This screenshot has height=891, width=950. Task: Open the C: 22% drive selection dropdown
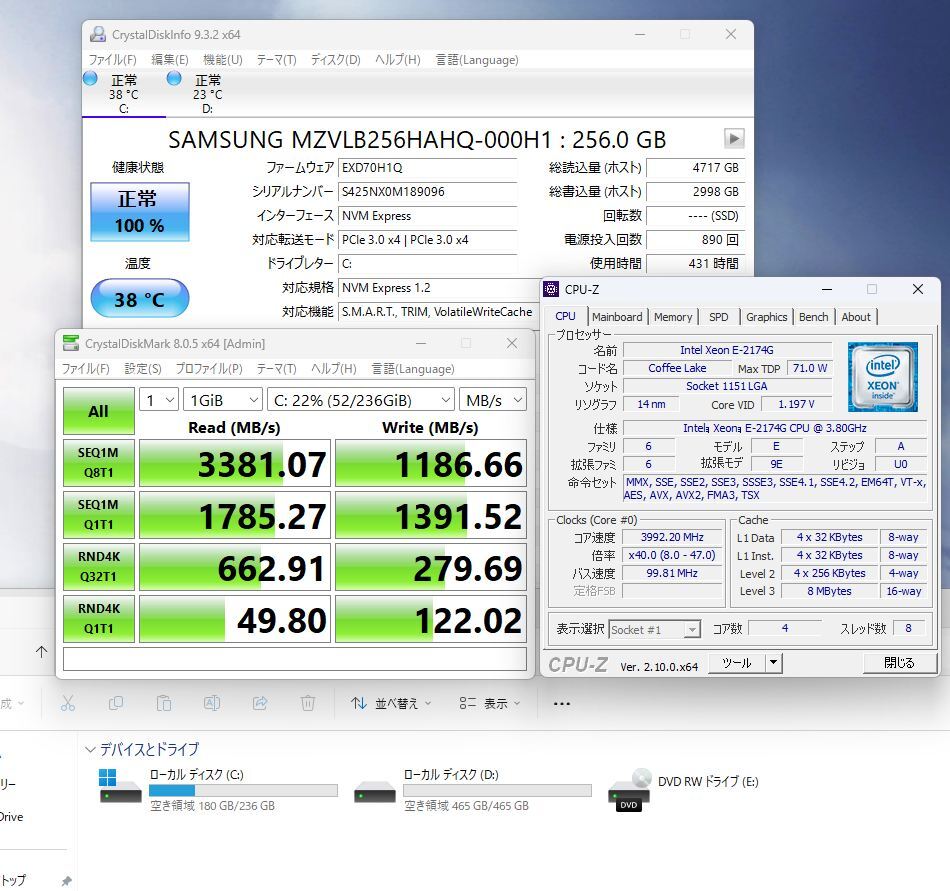coord(361,400)
